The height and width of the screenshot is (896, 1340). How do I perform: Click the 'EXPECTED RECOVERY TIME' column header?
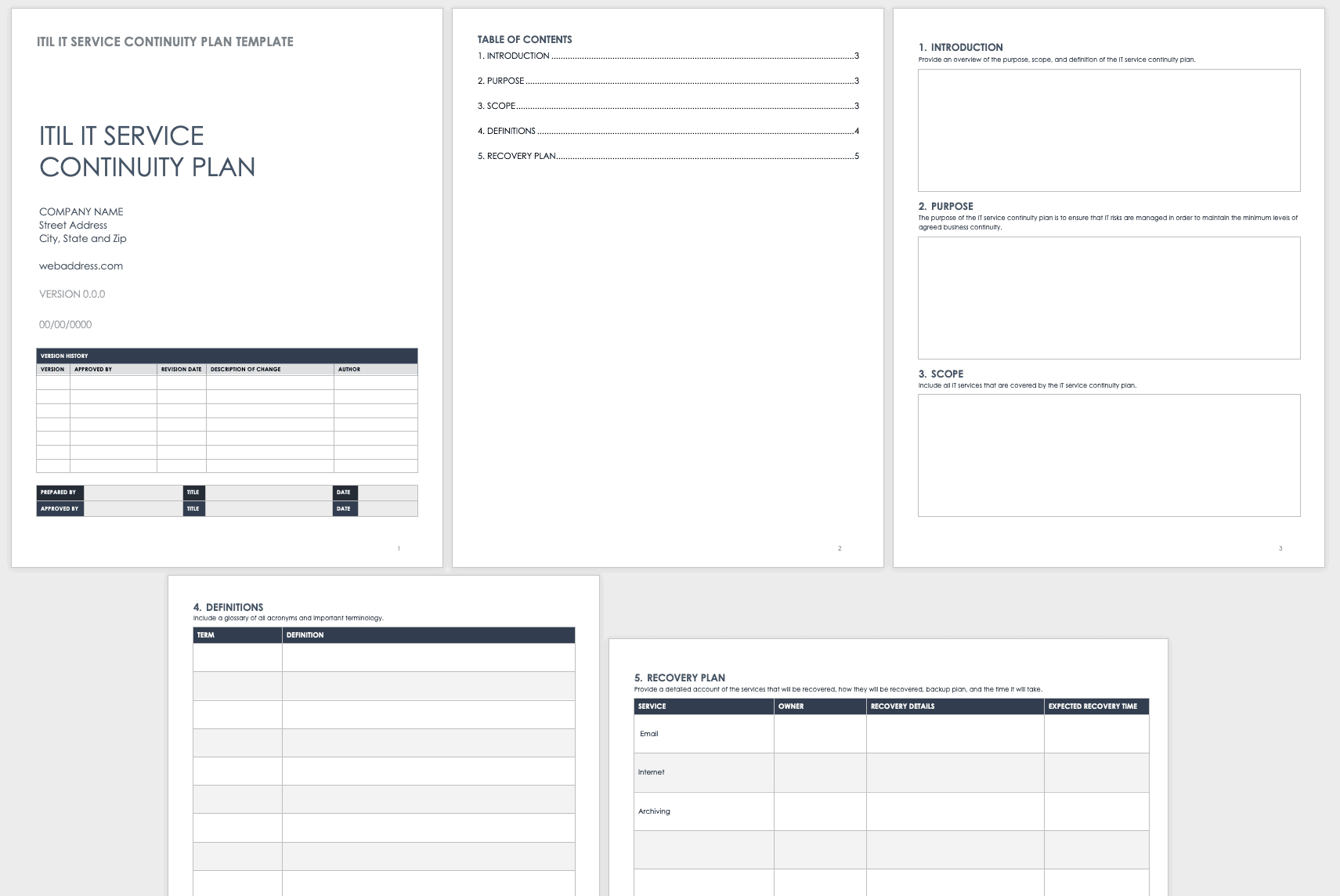point(1096,706)
